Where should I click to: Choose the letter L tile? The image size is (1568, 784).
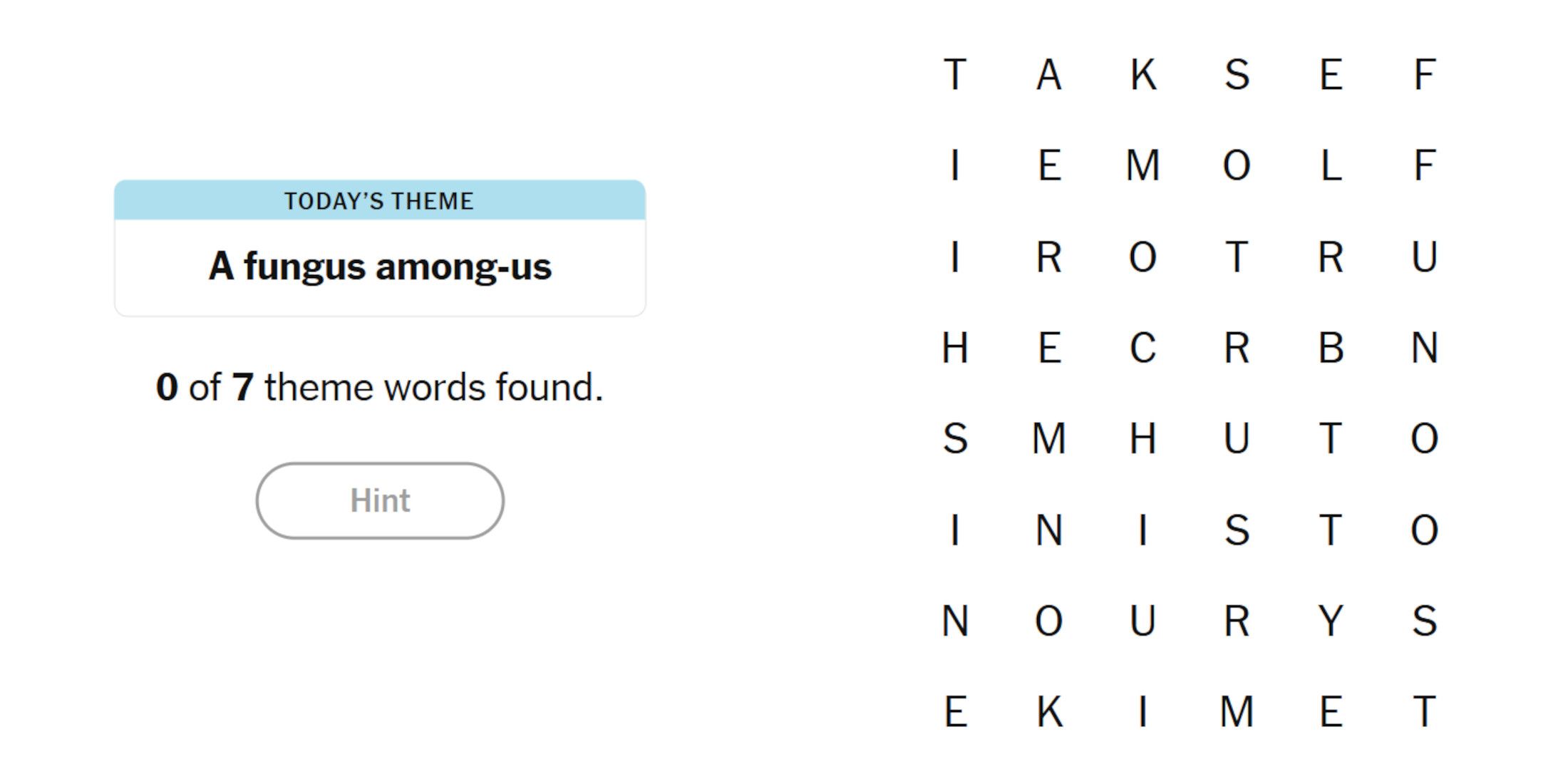coord(1331,166)
